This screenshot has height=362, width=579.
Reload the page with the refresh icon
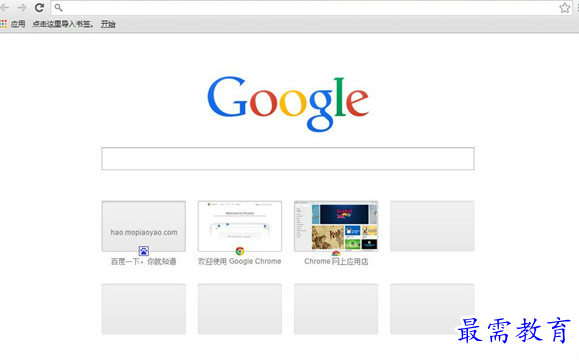click(40, 7)
